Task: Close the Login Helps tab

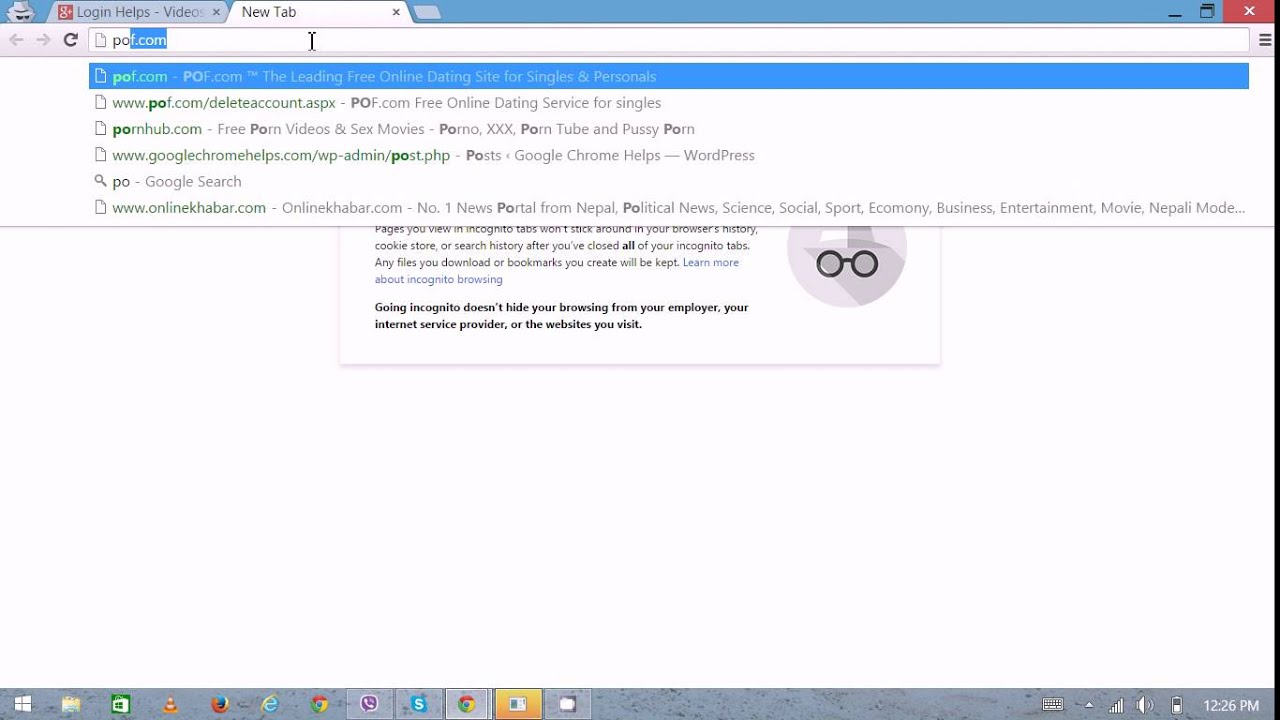Action: click(x=216, y=12)
